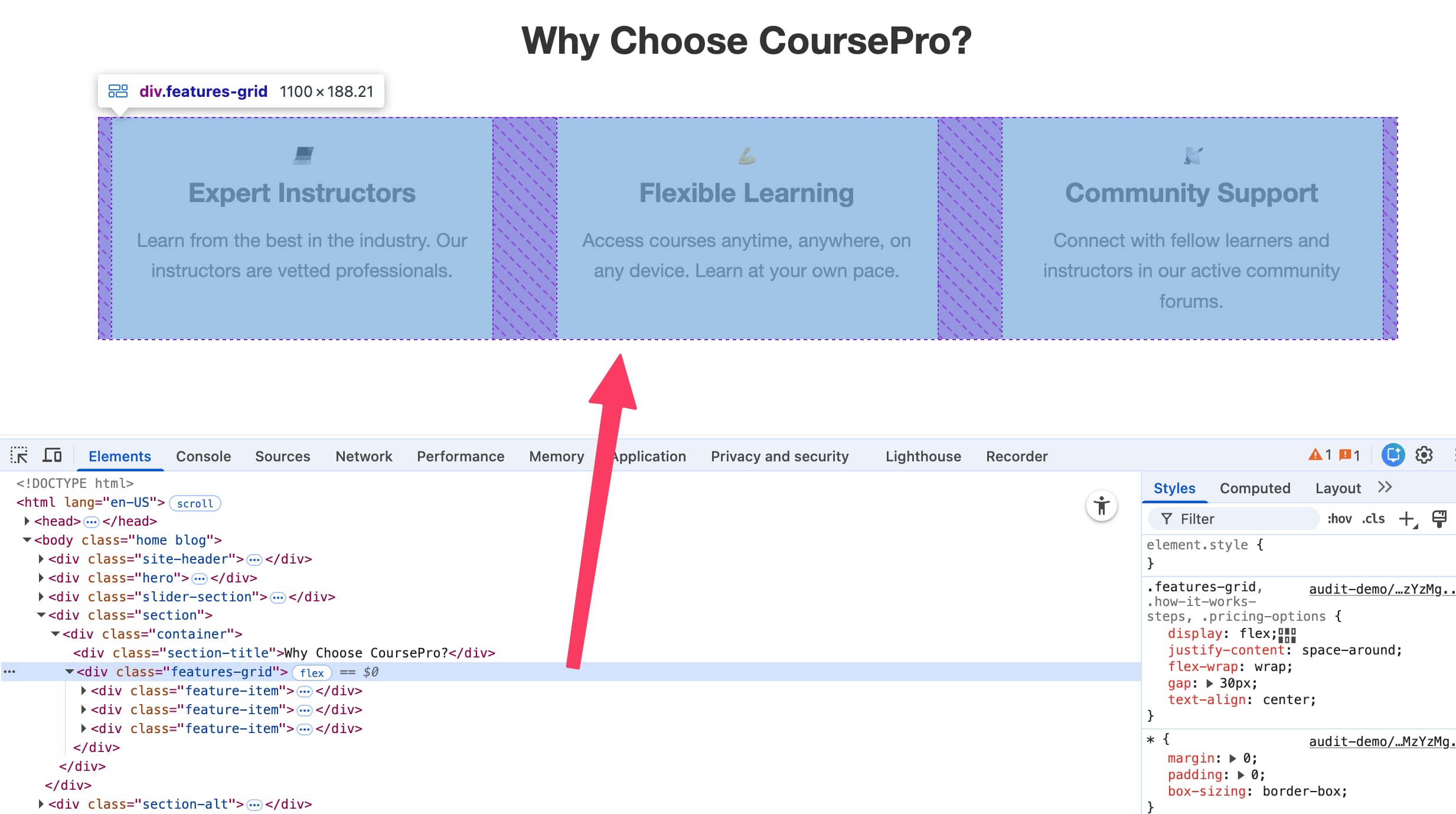Toggle element states with :hov
This screenshot has height=814, width=1456.
tap(1340, 519)
